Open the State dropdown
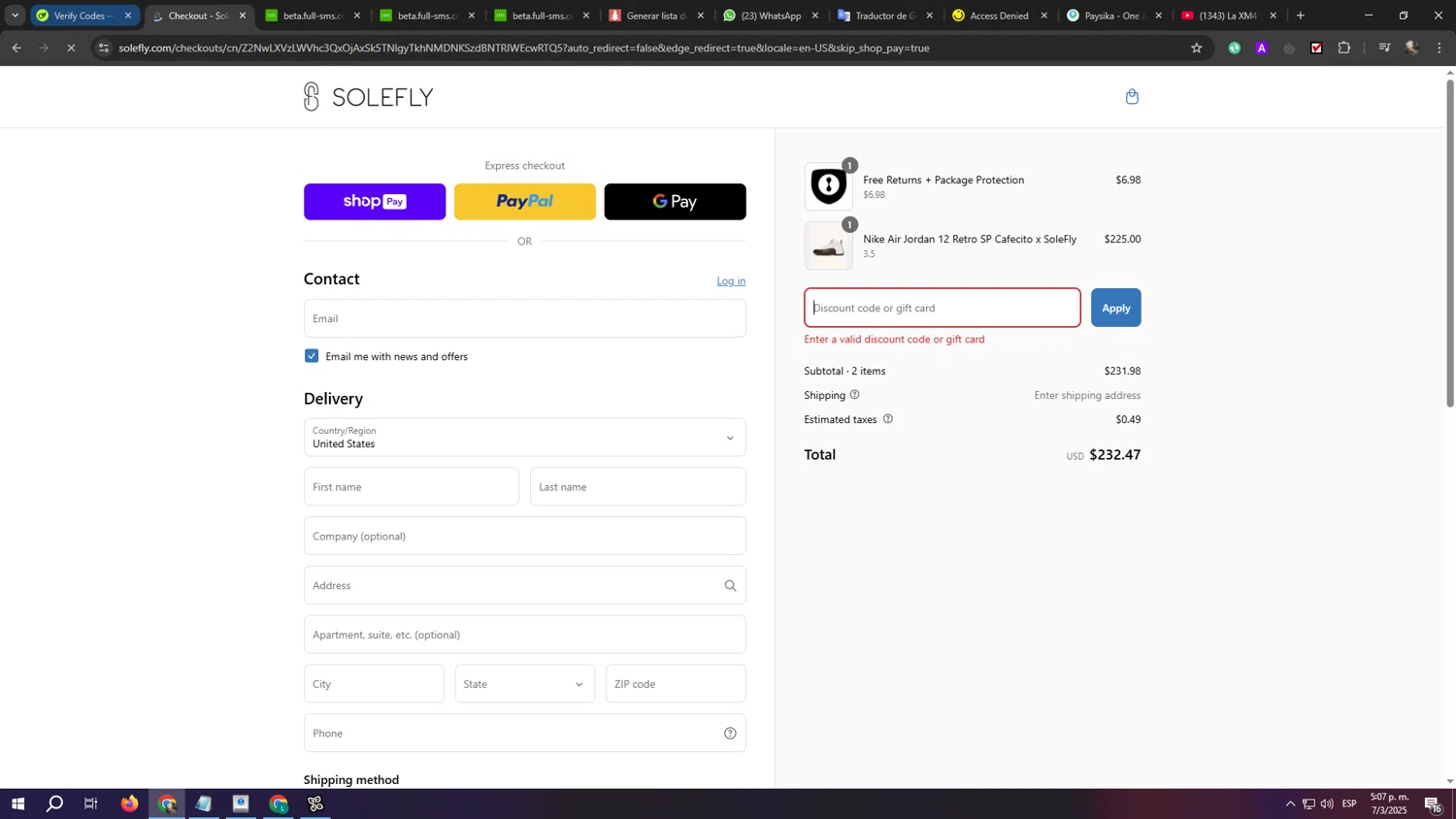 point(524,684)
